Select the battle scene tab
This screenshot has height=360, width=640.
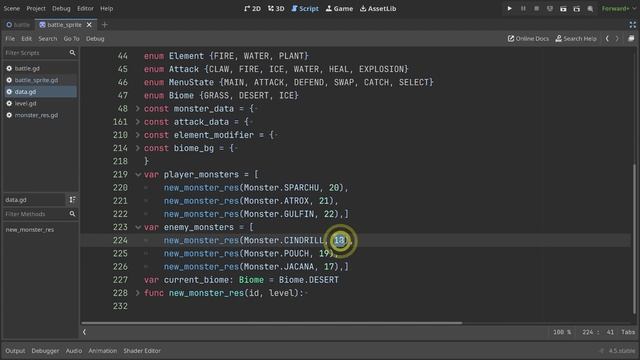(18, 25)
